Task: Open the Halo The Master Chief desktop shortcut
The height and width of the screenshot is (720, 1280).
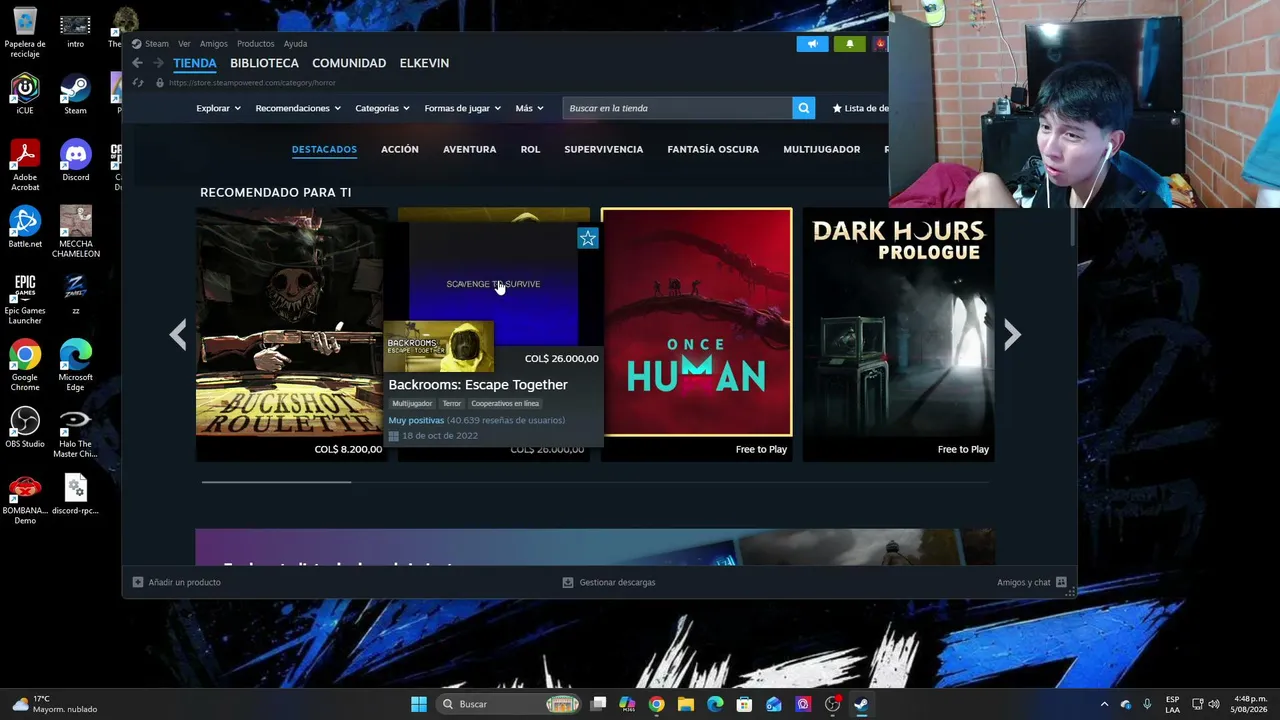Action: 75,432
